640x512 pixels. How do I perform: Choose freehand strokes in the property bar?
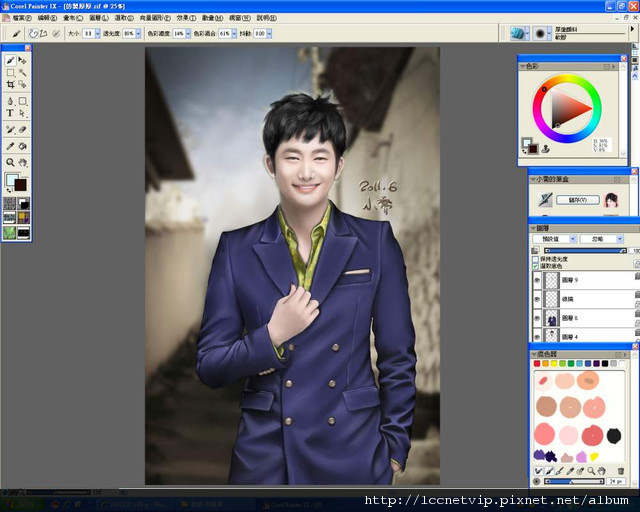[x=33, y=33]
